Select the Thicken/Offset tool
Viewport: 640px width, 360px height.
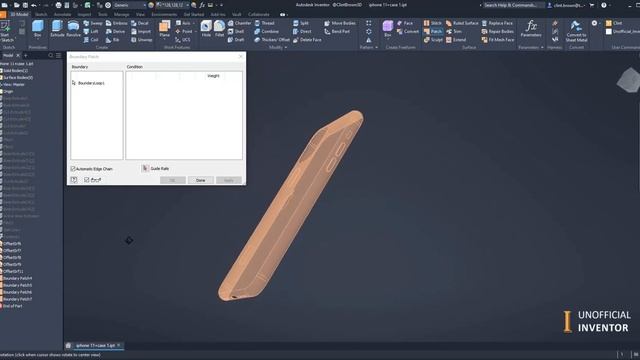pos(272,40)
